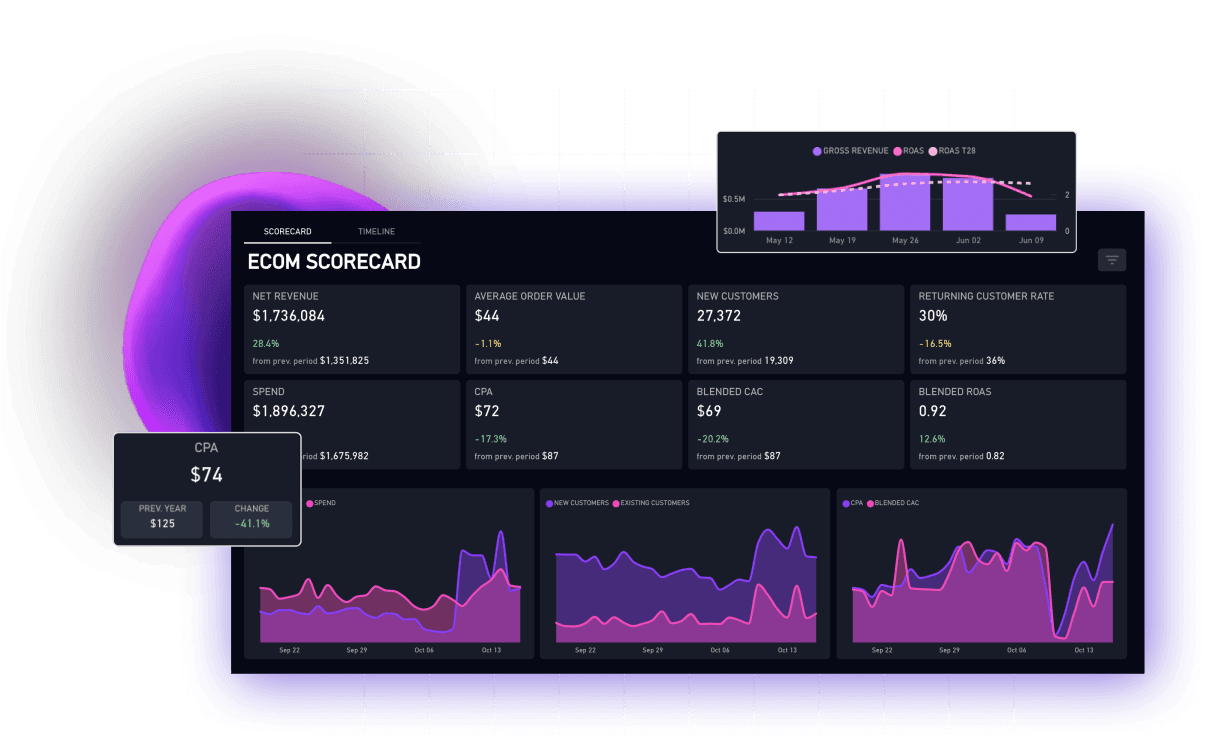Click the PREV. YEAR value in CPA tooltip

point(160,519)
